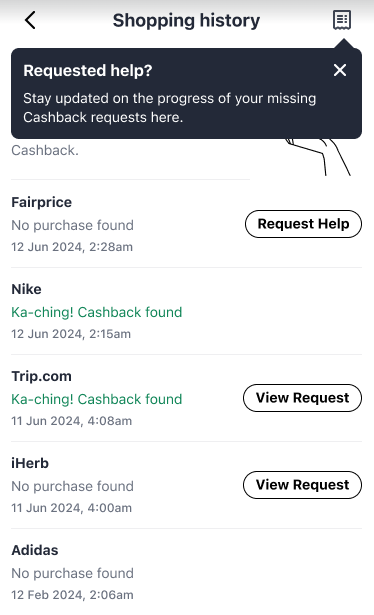Tap Nike's Ka-ching Cashback found status

(x=97, y=312)
